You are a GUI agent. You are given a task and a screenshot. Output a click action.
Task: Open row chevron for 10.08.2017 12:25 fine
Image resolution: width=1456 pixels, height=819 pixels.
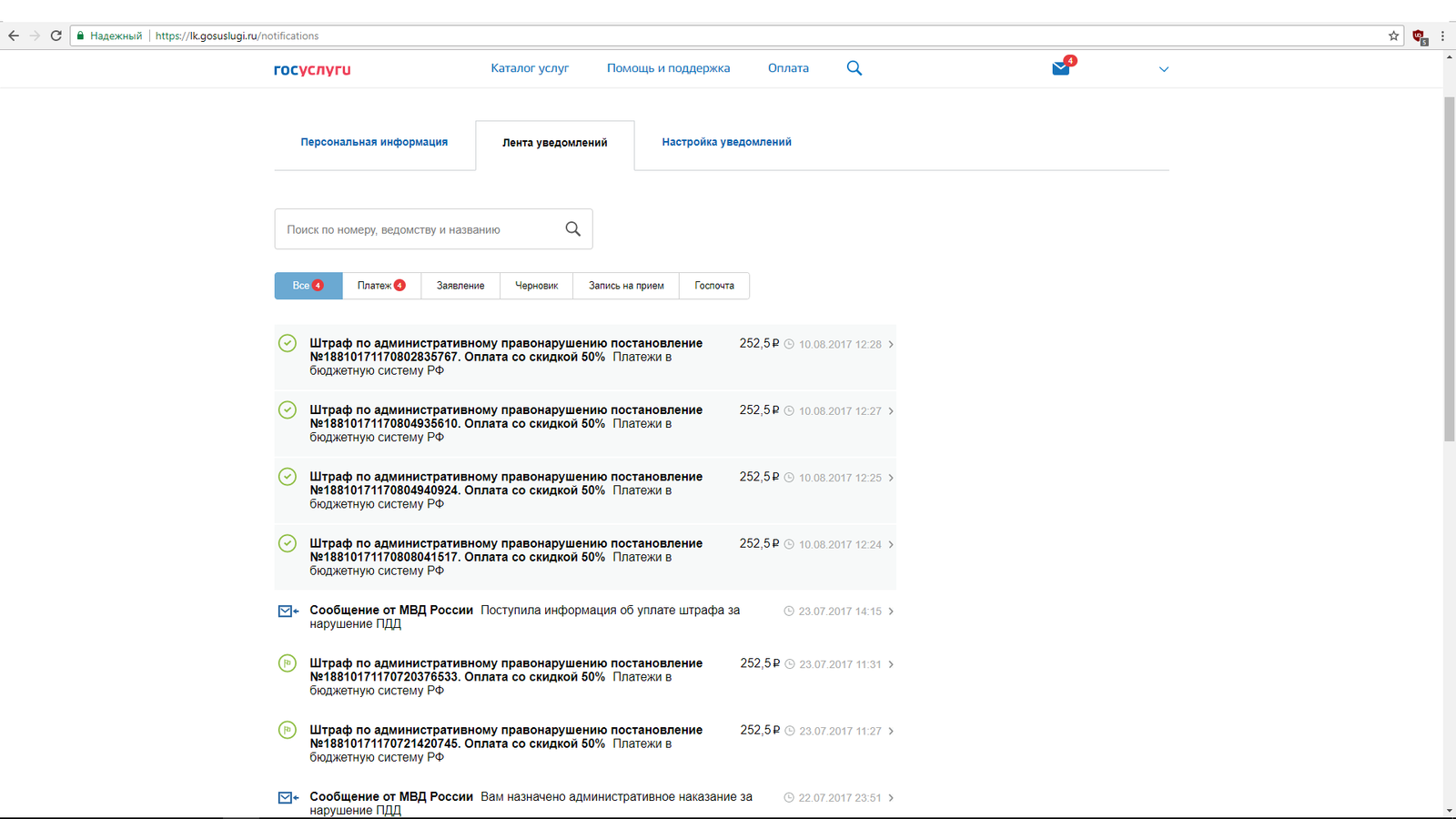pos(891,478)
